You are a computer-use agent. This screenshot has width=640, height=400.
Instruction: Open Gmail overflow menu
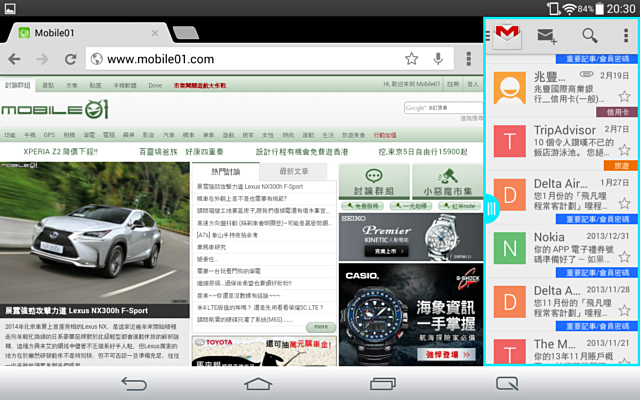click(626, 36)
